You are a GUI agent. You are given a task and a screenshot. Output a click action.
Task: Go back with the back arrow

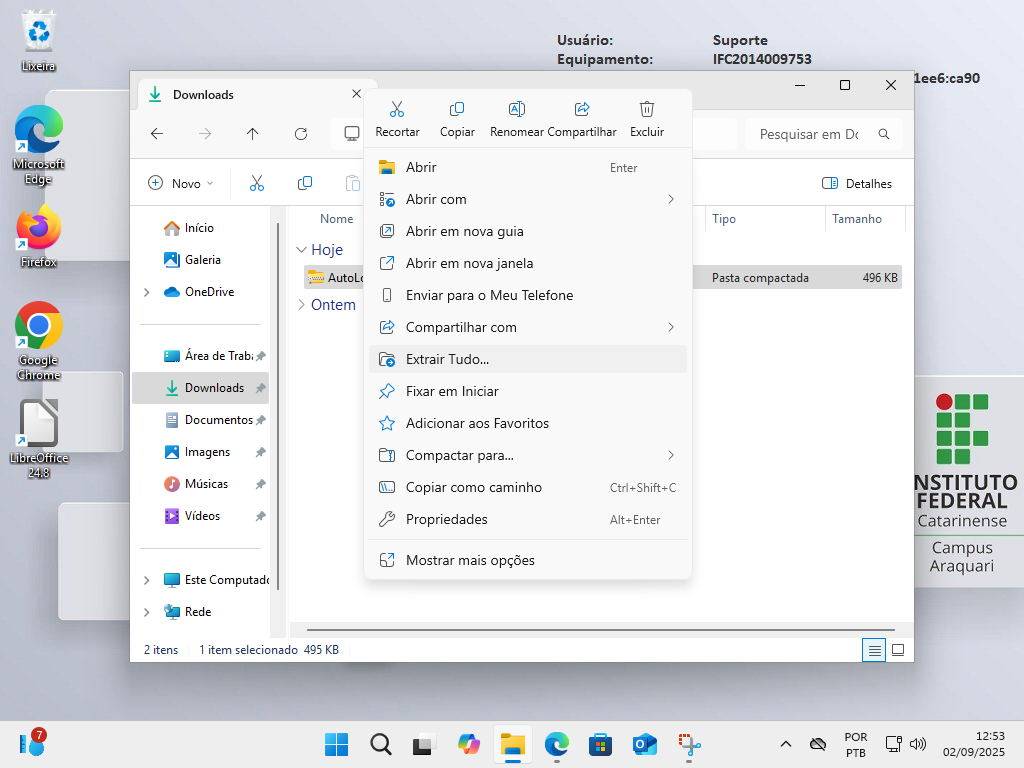click(157, 134)
